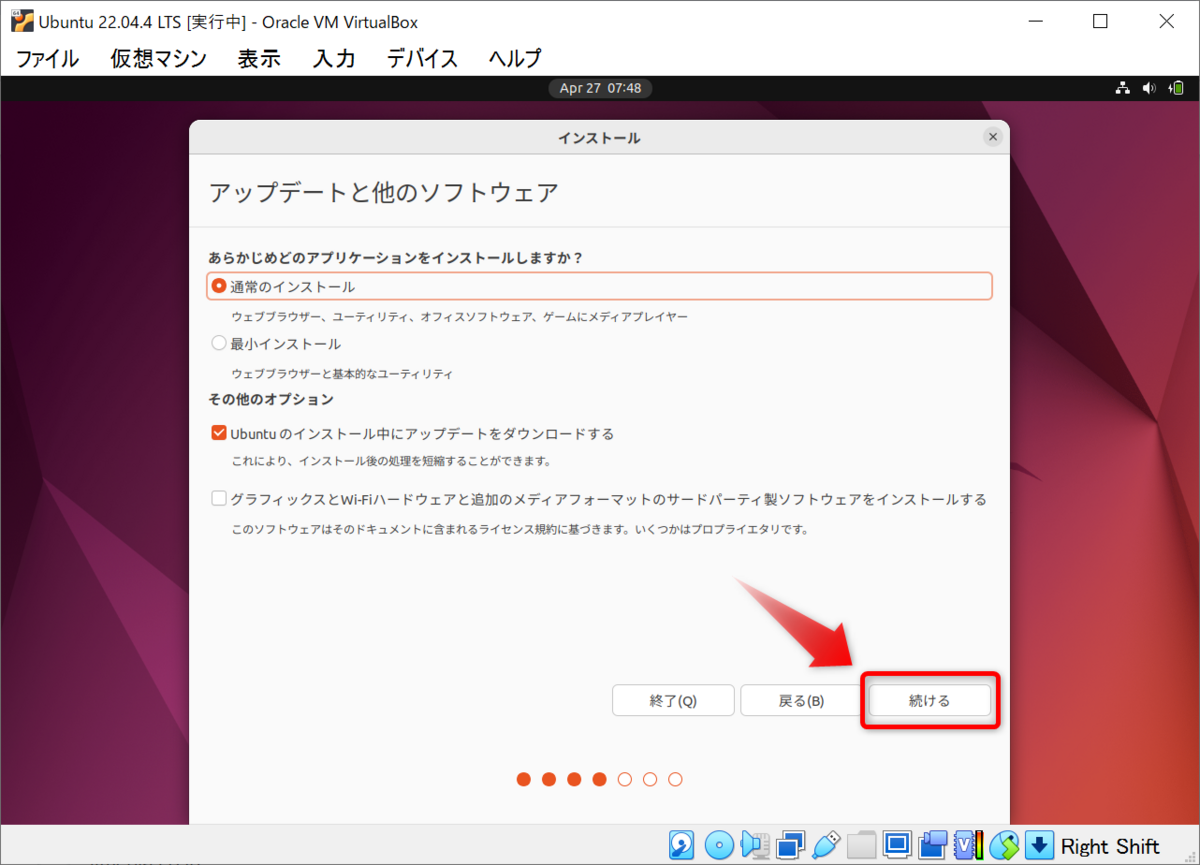Viewport: 1200px width, 865px height.
Task: Click ウェブブラウザーと基本的なユーティリティ description
Action: coord(342,374)
